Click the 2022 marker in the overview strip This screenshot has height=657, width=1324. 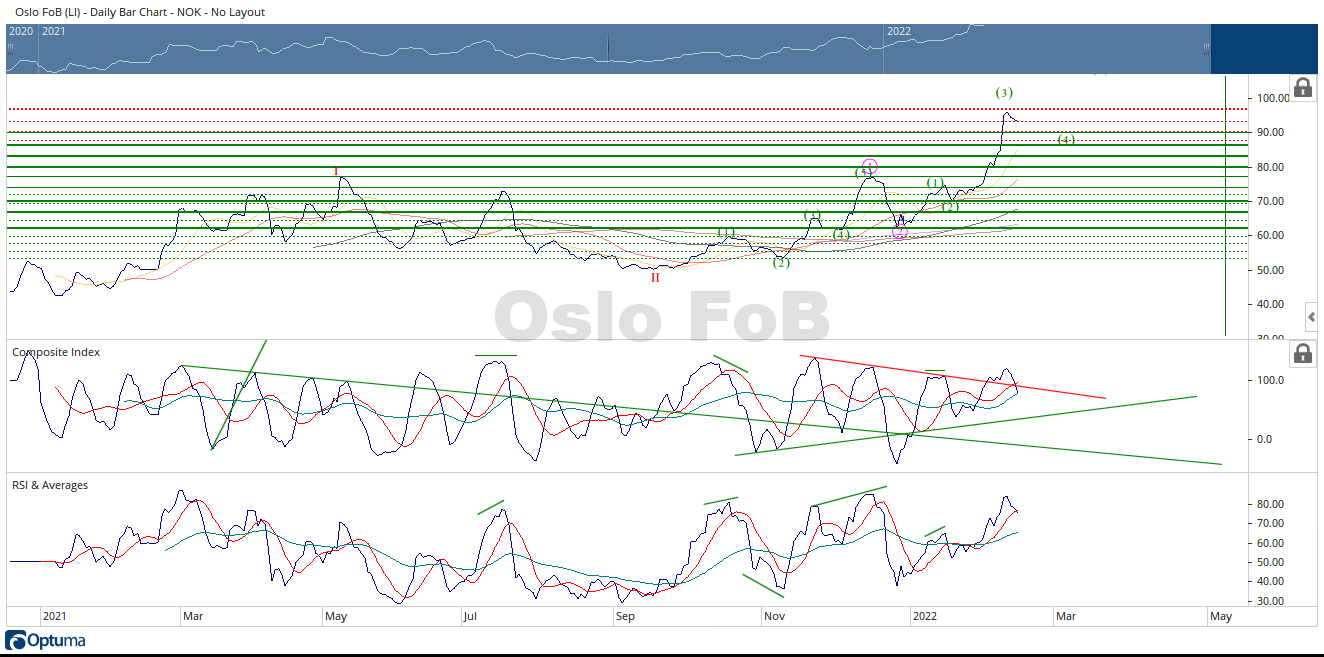pos(899,31)
